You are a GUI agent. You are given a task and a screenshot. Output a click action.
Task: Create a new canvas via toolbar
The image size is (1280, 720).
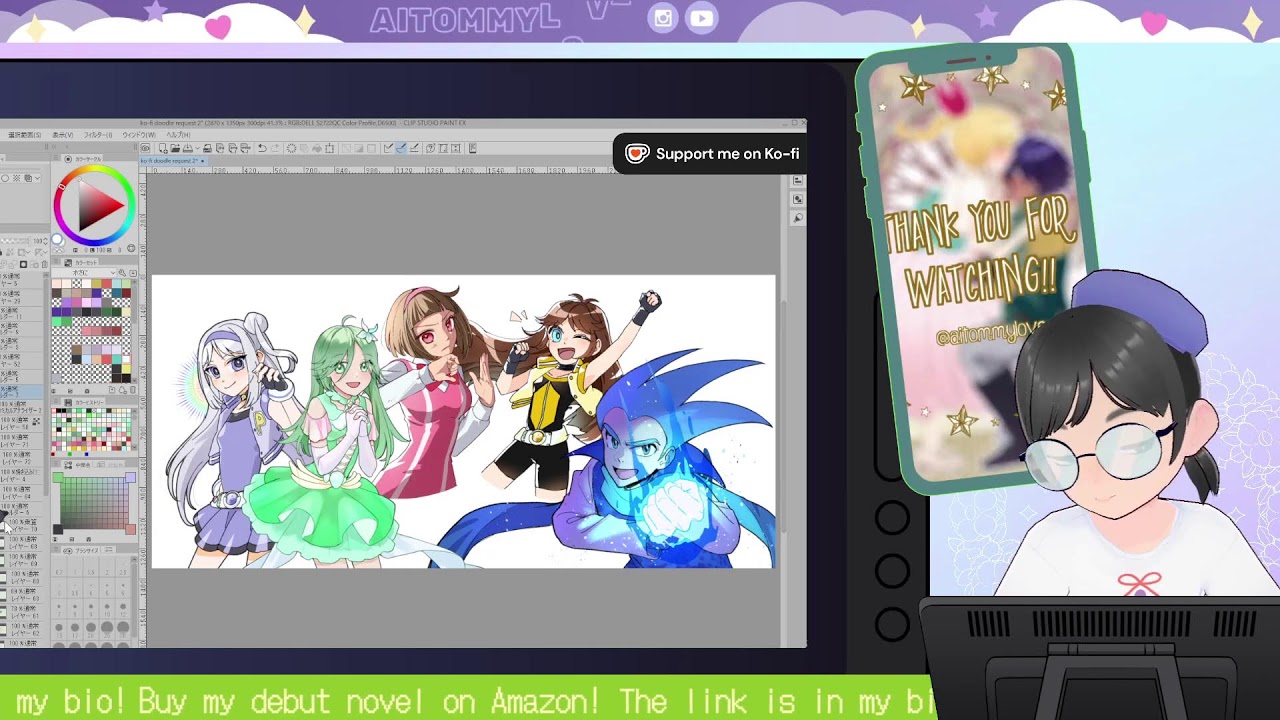(163, 148)
